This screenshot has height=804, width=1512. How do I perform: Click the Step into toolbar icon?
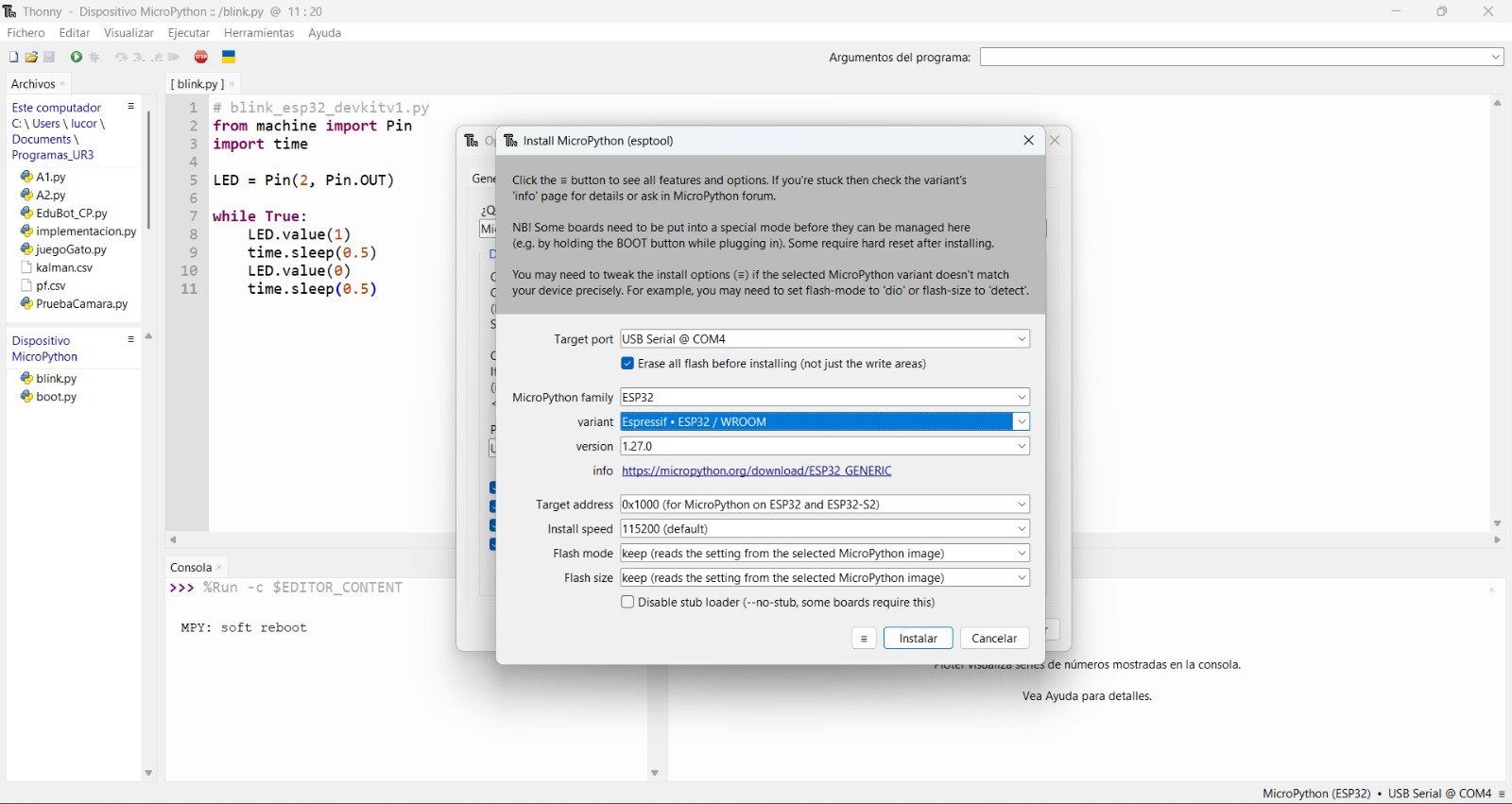coord(139,58)
